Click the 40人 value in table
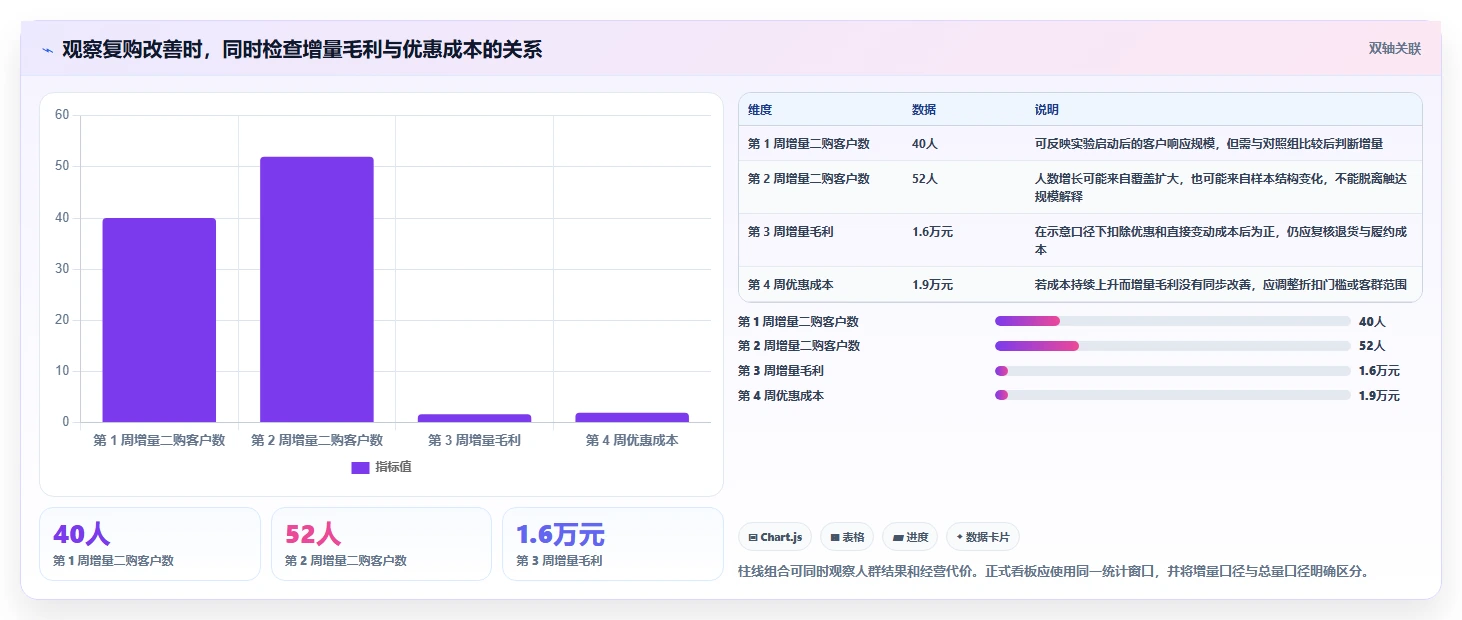Screen dimensions: 1462x620 [925, 144]
